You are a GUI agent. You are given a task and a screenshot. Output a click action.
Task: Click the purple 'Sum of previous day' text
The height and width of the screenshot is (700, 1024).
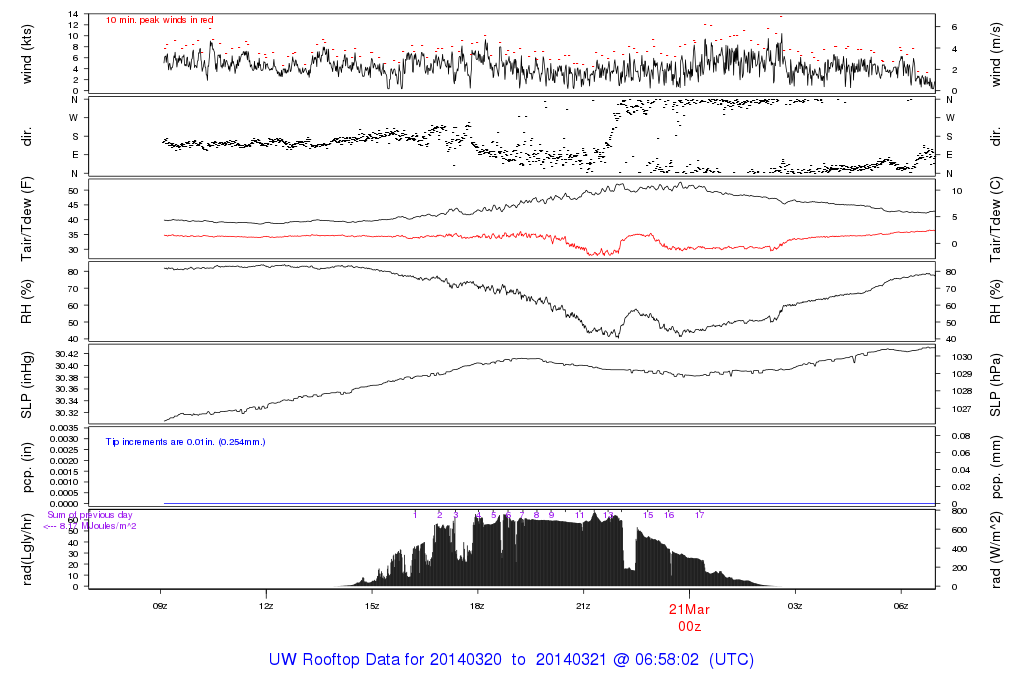90,515
